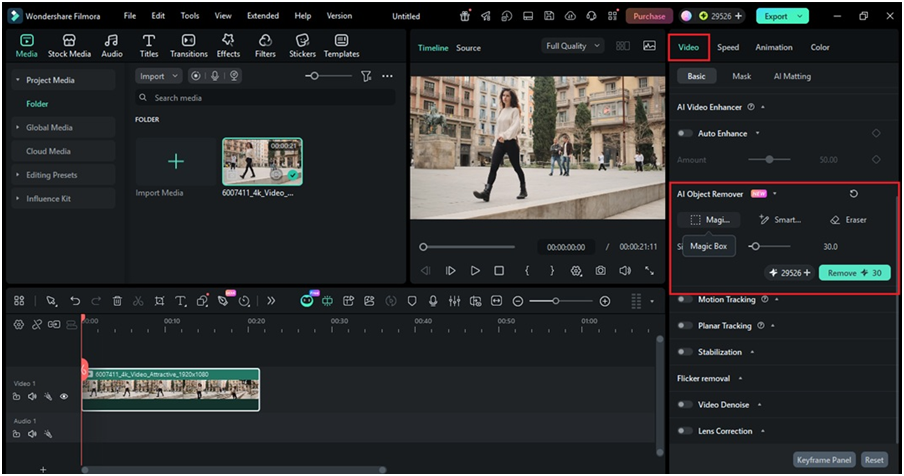Take a snapshot with the camera icon
Viewport: 904px width, 476px height.
(601, 270)
